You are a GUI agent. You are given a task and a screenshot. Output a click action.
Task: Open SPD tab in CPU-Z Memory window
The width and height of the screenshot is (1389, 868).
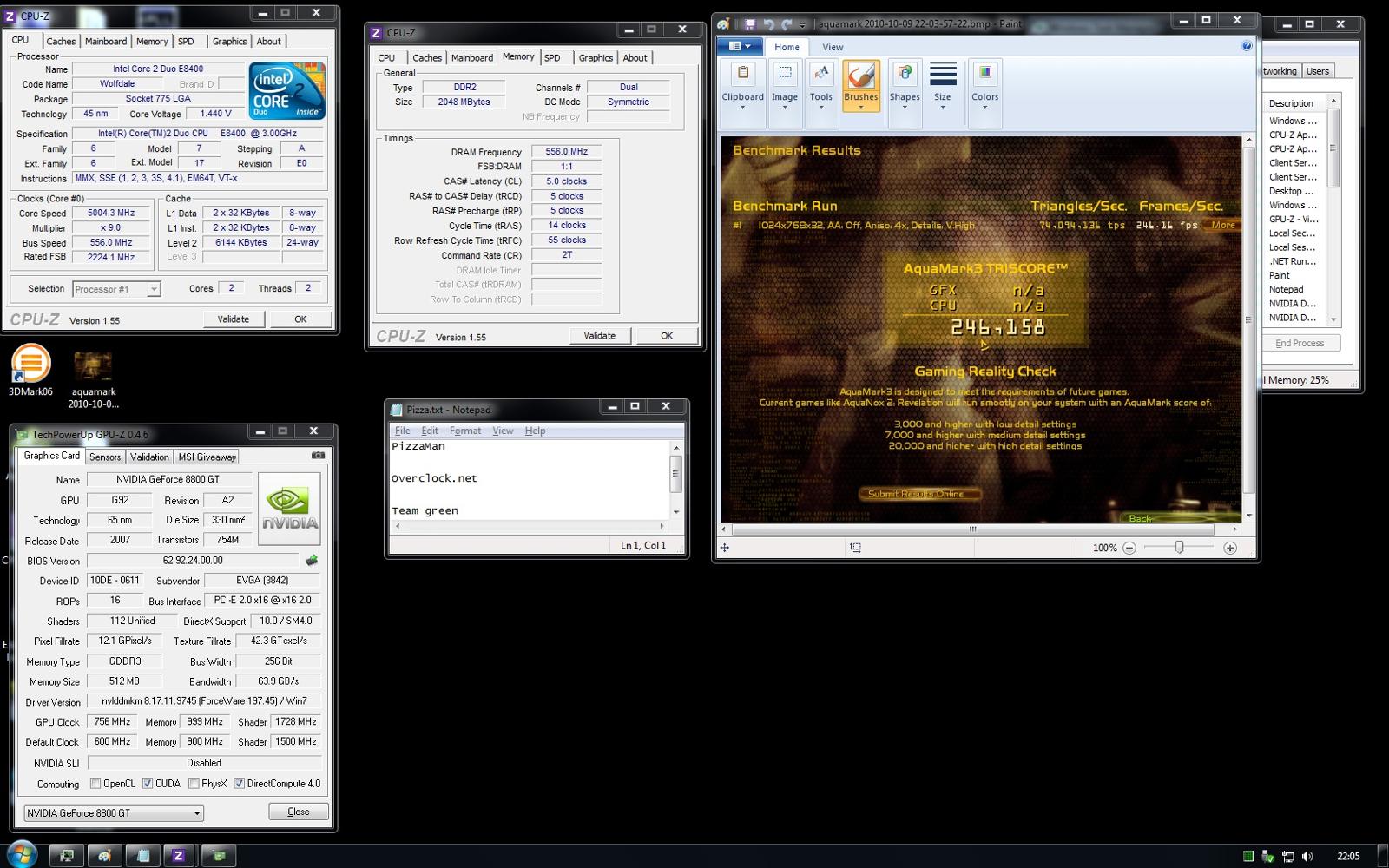[x=552, y=57]
